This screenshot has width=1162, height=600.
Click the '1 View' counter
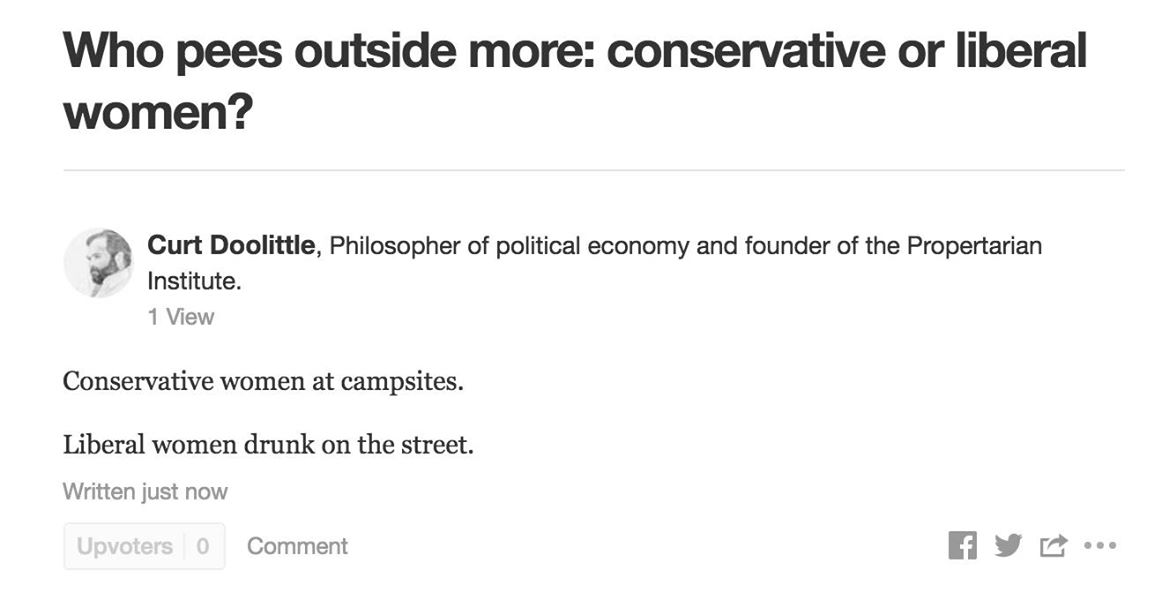pyautogui.click(x=181, y=317)
